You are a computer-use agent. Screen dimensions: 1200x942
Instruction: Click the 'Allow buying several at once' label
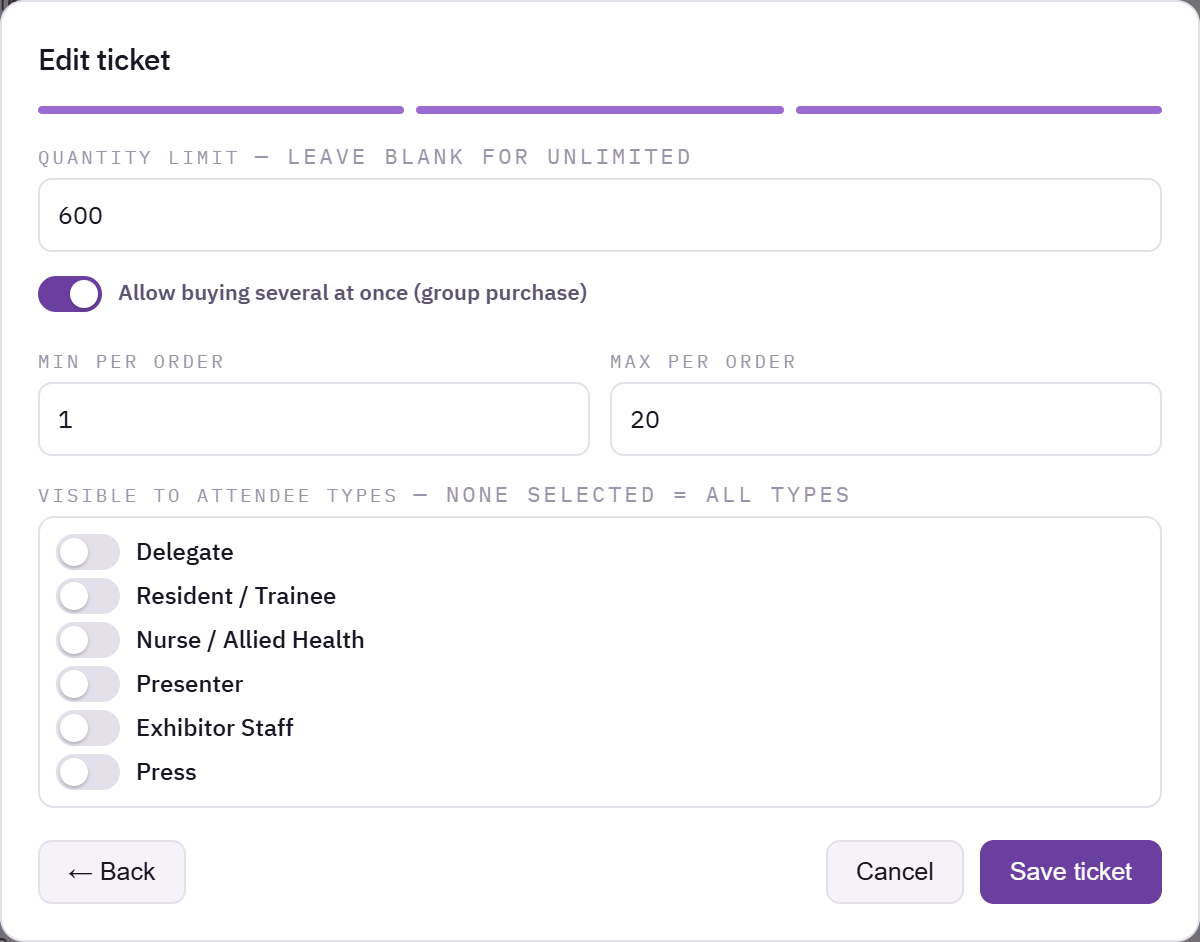(x=352, y=293)
